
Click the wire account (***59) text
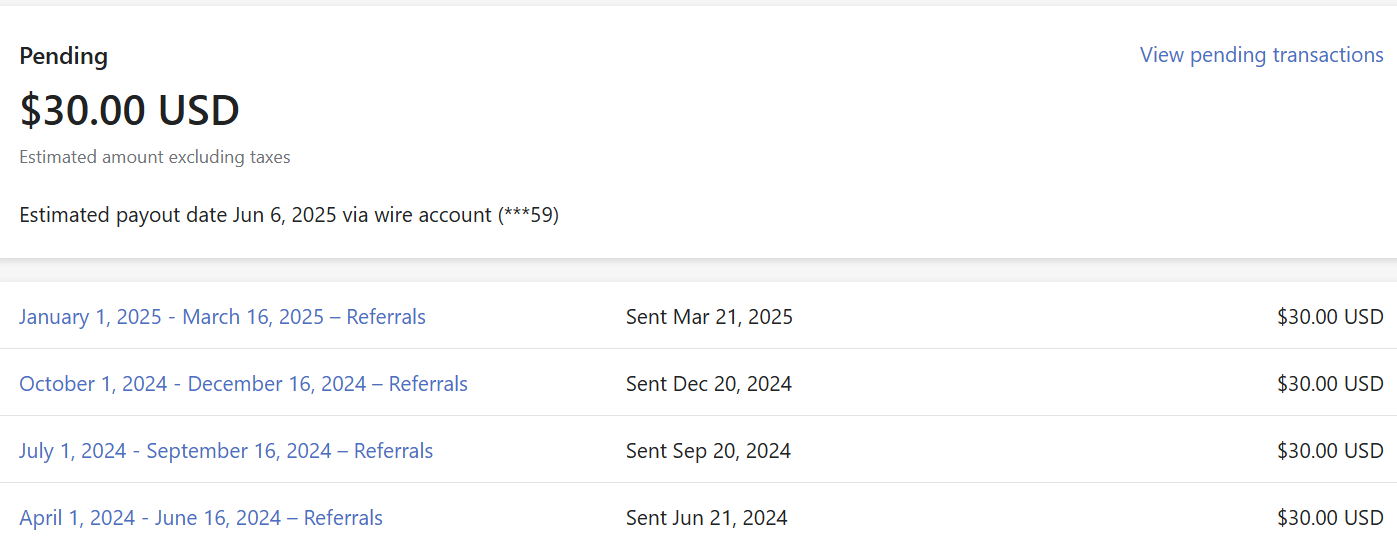467,215
